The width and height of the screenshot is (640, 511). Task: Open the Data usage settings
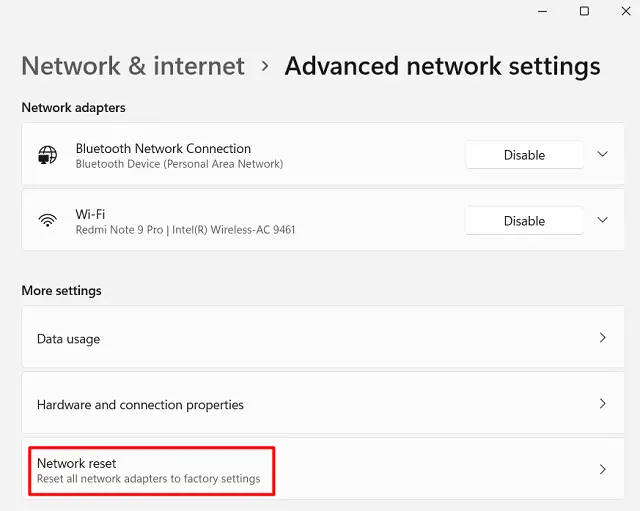pos(323,337)
